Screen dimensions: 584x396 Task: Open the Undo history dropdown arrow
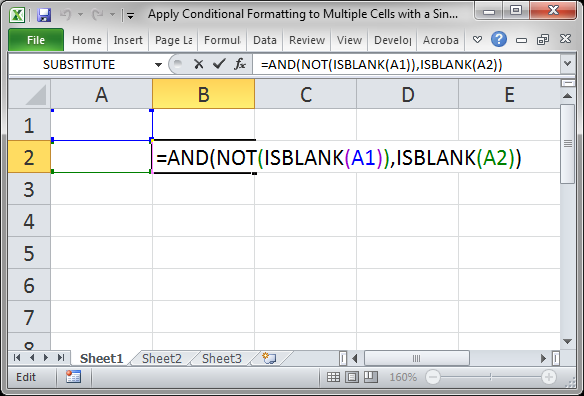coord(80,15)
